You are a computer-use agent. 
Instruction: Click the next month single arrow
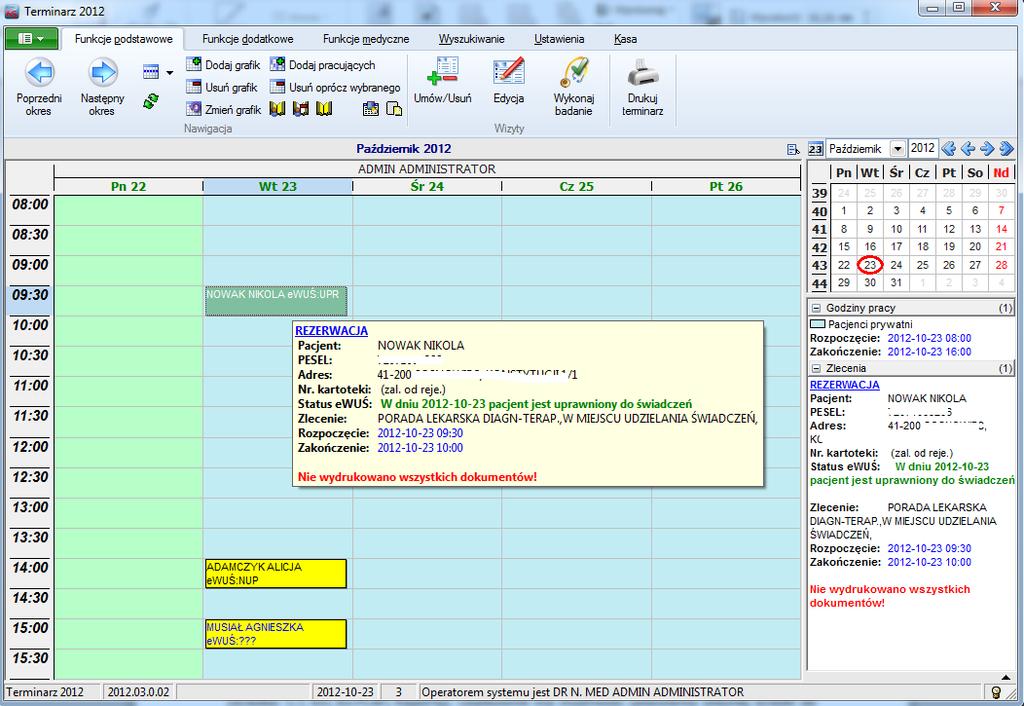pos(987,149)
